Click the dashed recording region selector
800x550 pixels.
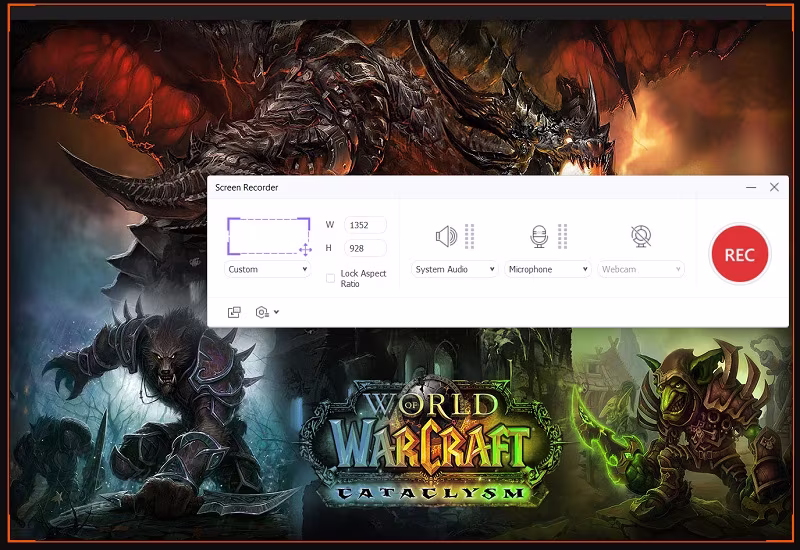click(x=268, y=236)
